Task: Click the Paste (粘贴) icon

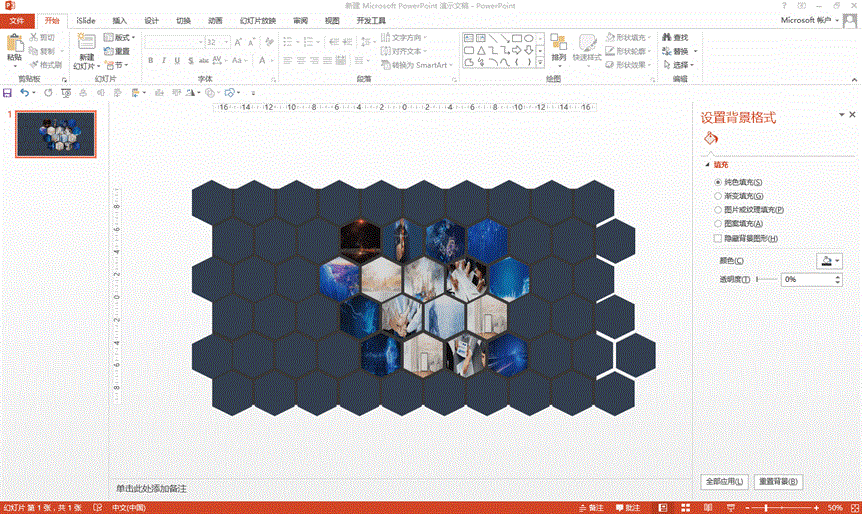Action: pyautogui.click(x=14, y=43)
